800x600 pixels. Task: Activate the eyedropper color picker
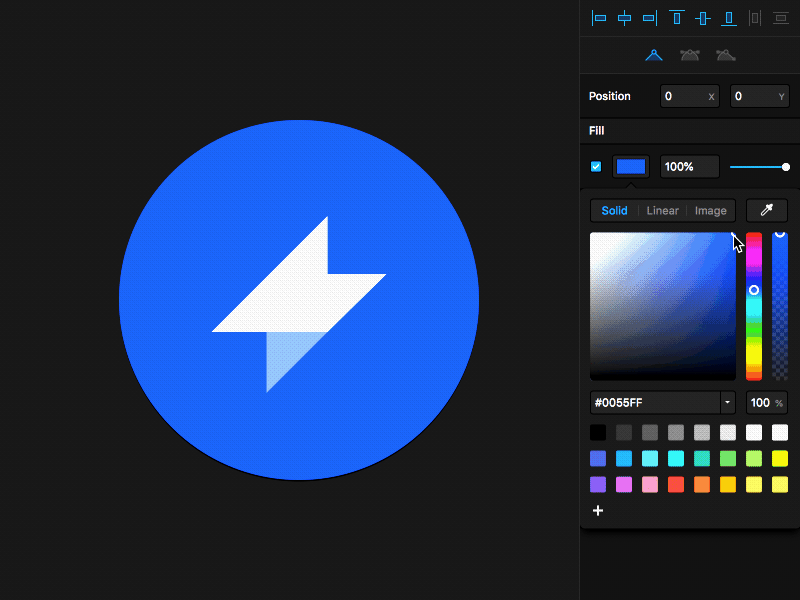[x=766, y=210]
